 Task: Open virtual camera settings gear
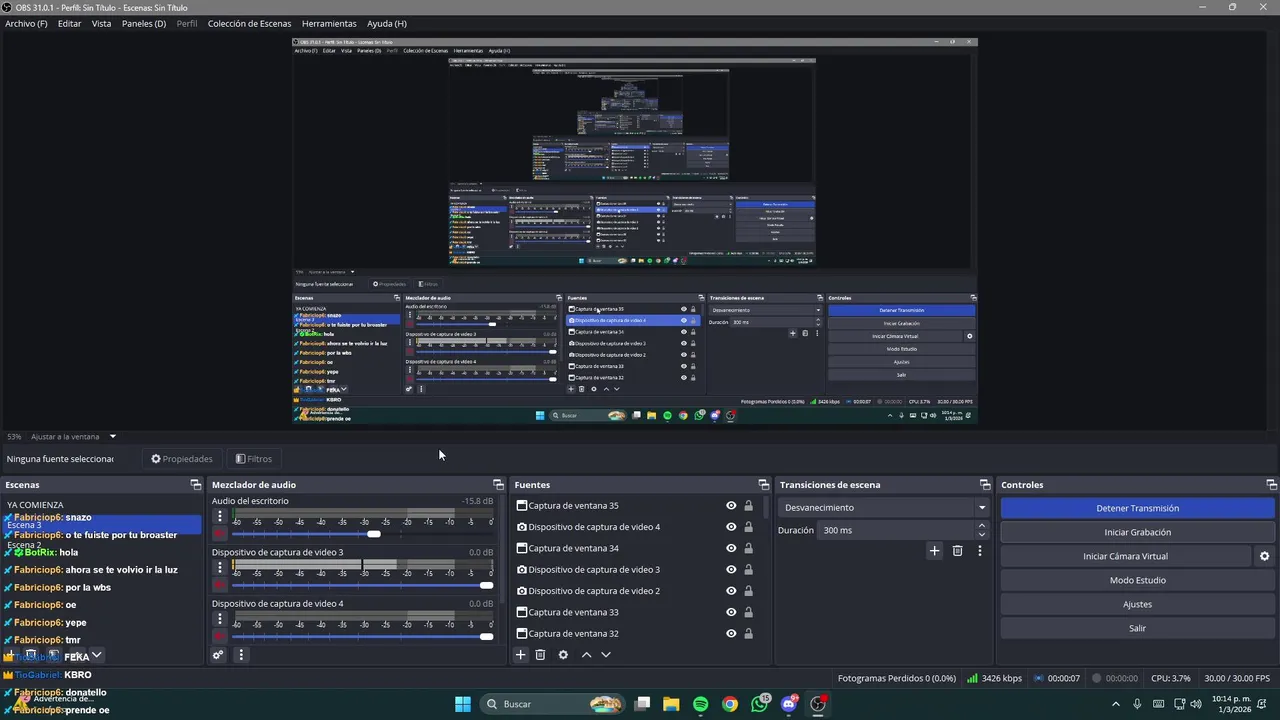pos(1264,556)
